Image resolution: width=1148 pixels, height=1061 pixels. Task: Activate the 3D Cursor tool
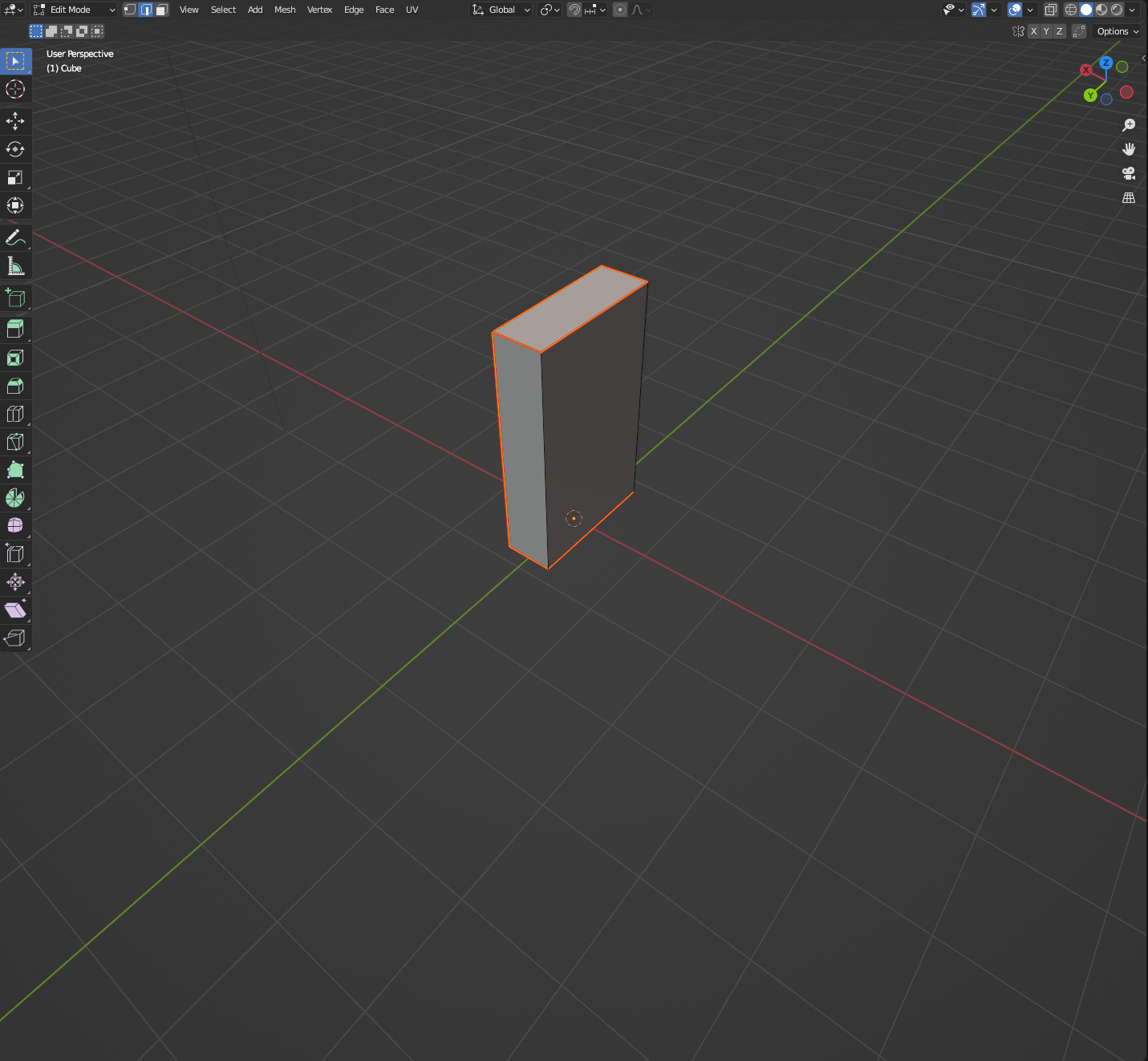(x=15, y=89)
